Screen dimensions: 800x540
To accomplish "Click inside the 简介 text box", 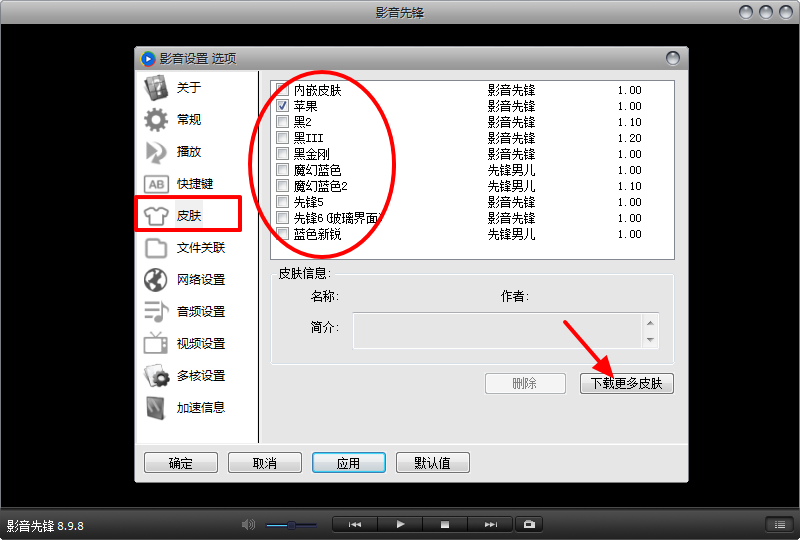I will tap(497, 331).
